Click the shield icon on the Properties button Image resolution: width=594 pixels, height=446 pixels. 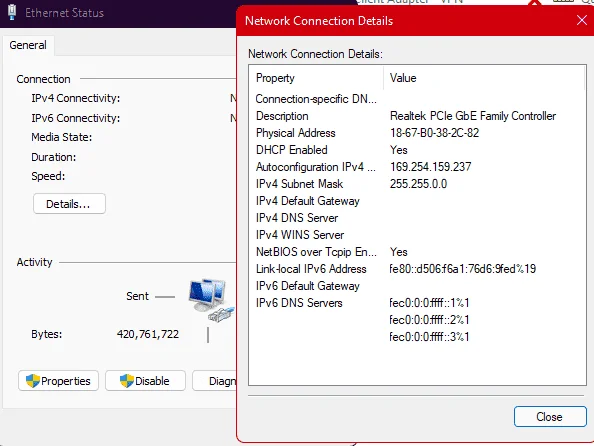click(x=33, y=381)
